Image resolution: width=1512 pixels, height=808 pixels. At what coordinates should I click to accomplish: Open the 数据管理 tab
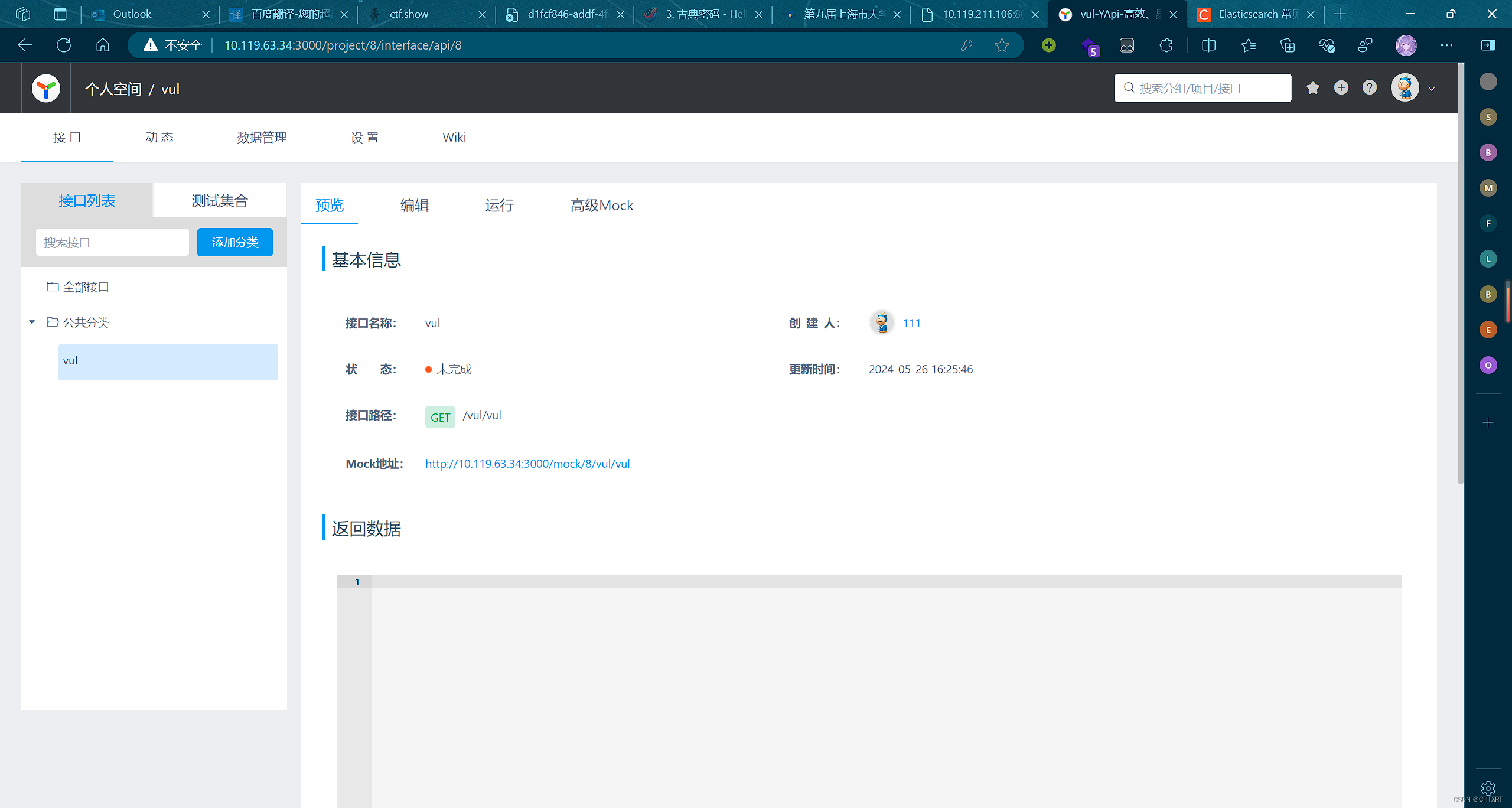click(x=262, y=137)
